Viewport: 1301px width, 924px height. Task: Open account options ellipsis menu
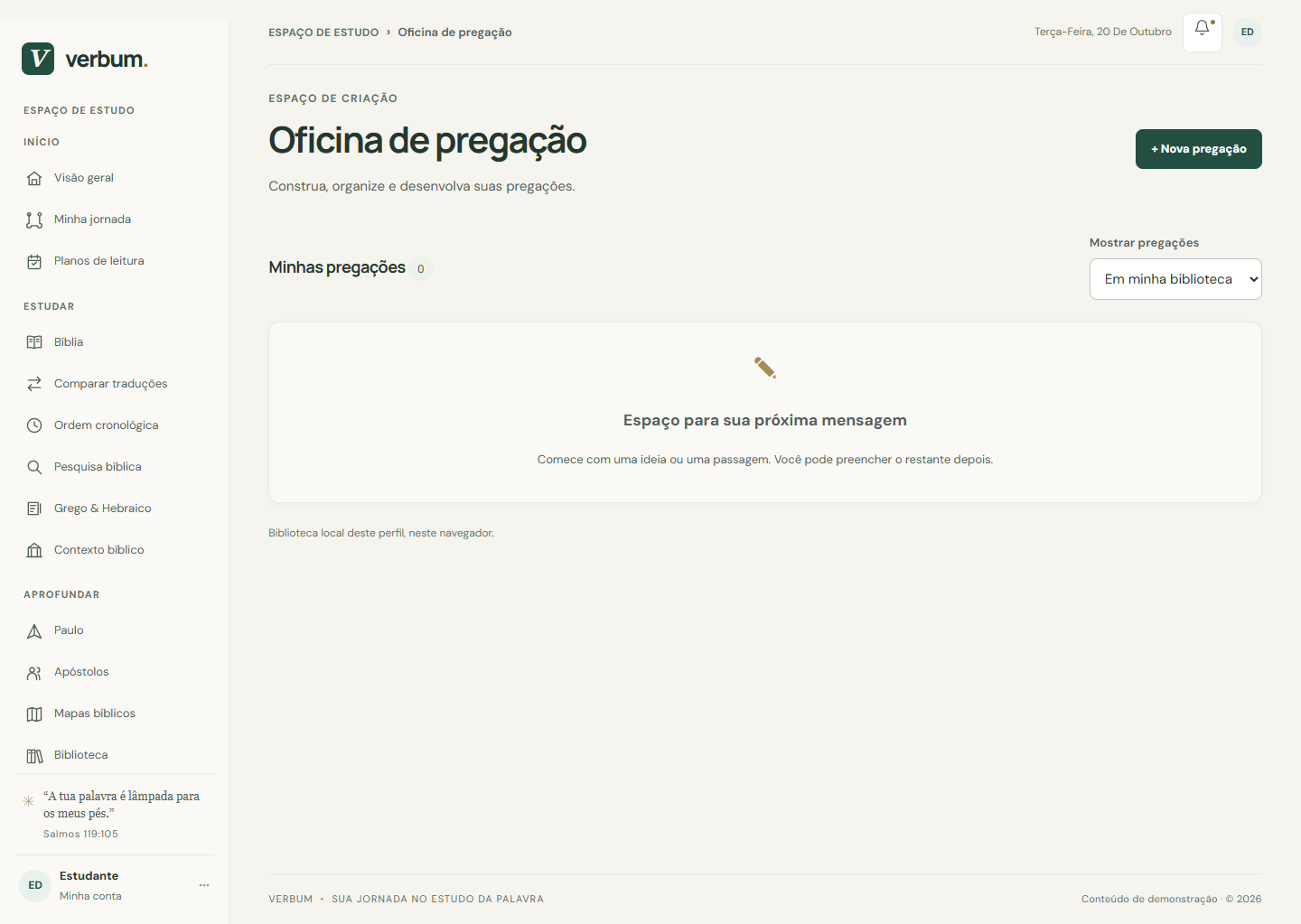pyautogui.click(x=204, y=885)
